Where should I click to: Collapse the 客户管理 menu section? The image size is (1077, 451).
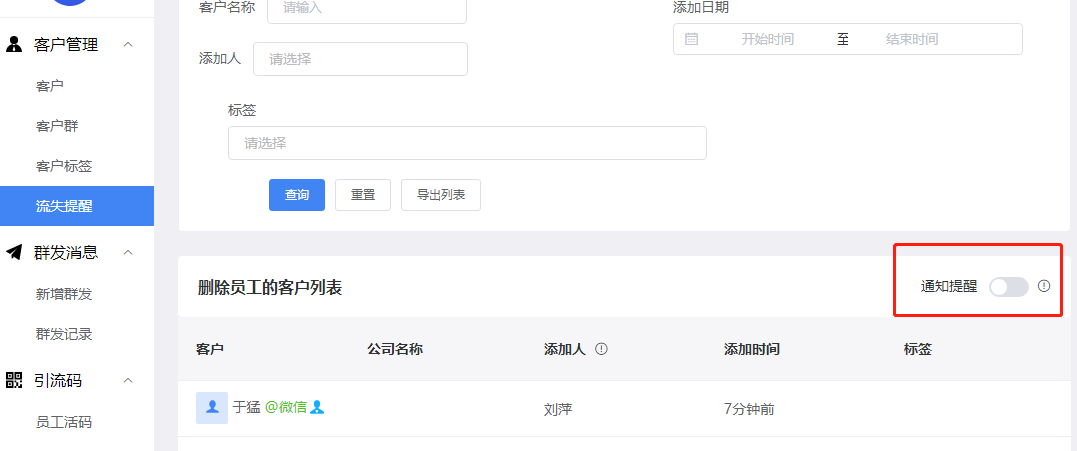128,45
